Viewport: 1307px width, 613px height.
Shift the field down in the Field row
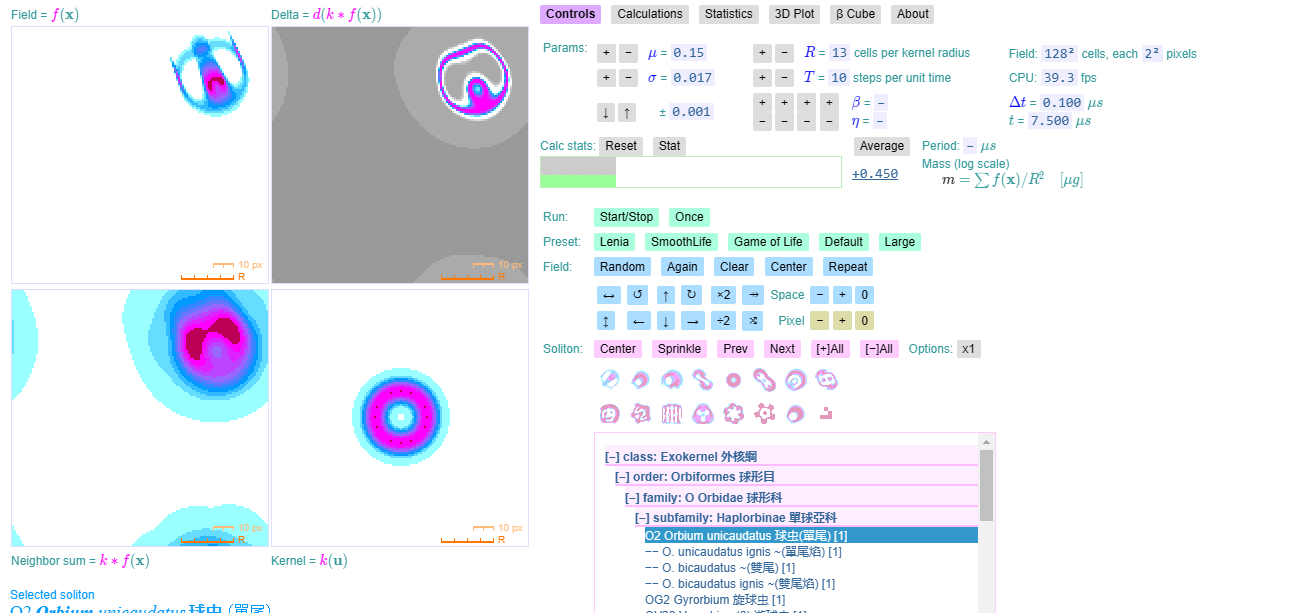pyautogui.click(x=666, y=321)
